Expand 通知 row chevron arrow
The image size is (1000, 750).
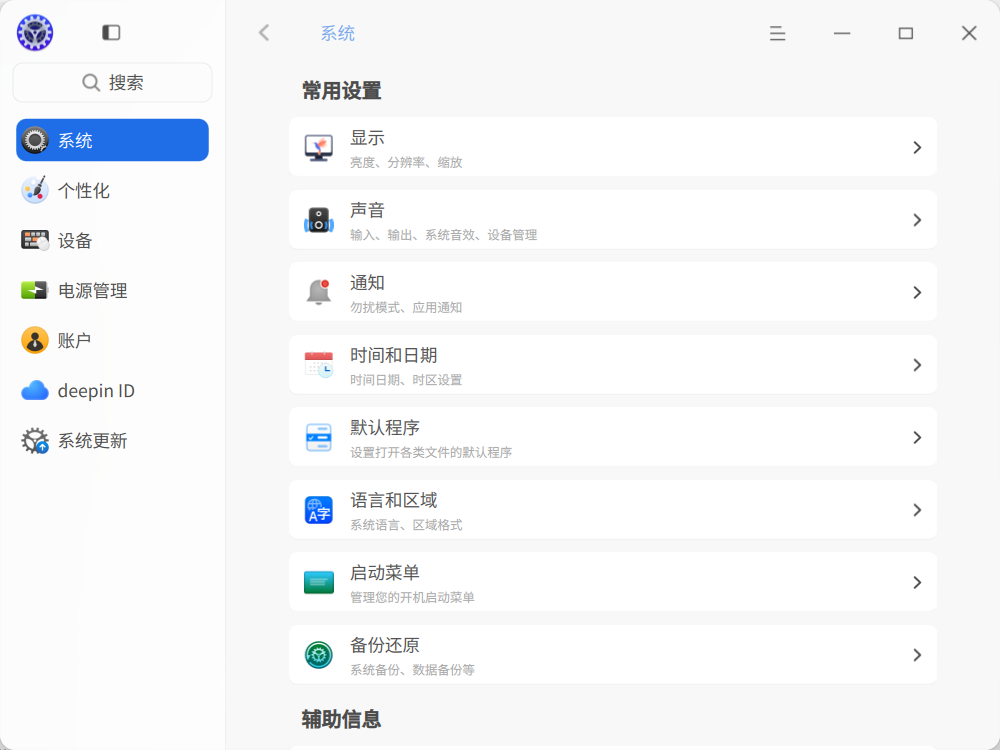coord(917,292)
